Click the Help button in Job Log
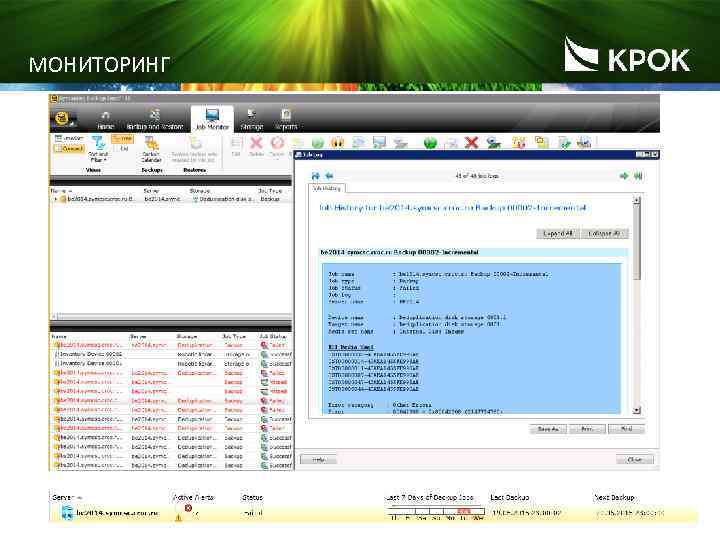Screen dimensions: 720x540 coord(318,459)
